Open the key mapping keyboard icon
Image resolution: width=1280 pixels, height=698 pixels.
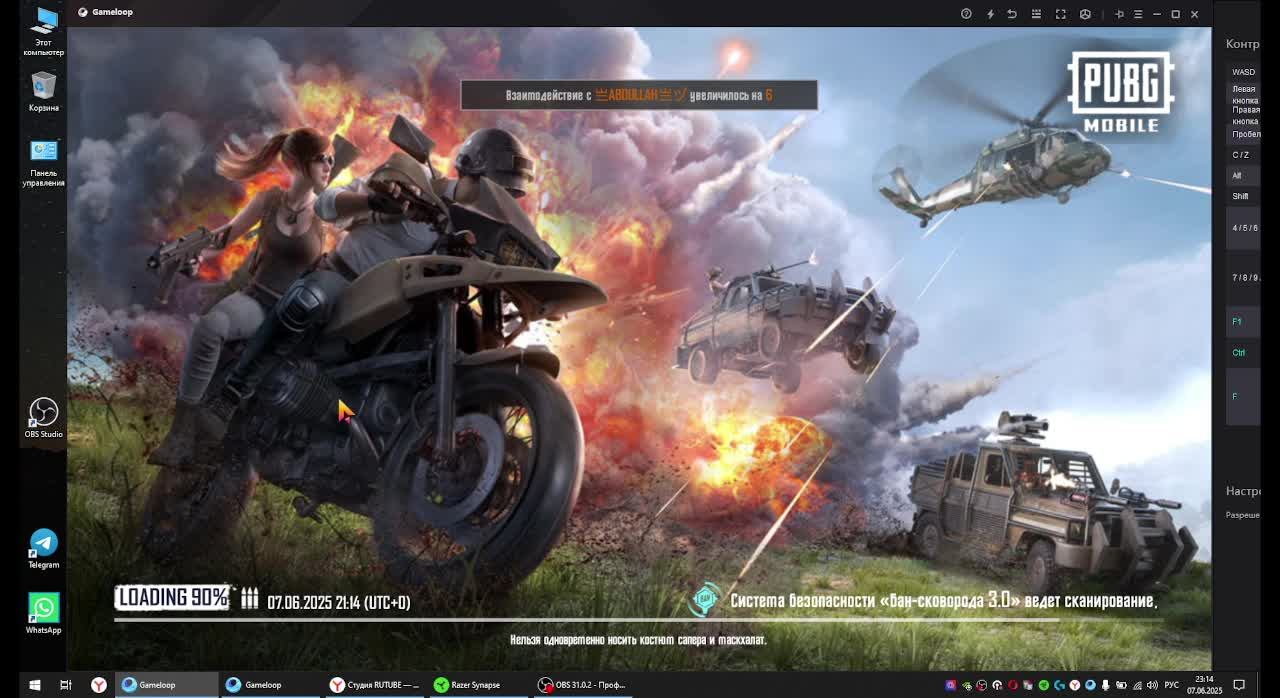pos(1036,14)
